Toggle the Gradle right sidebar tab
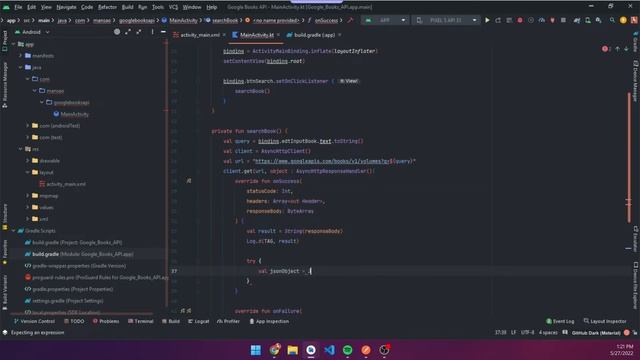The image size is (640, 360). tap(636, 42)
